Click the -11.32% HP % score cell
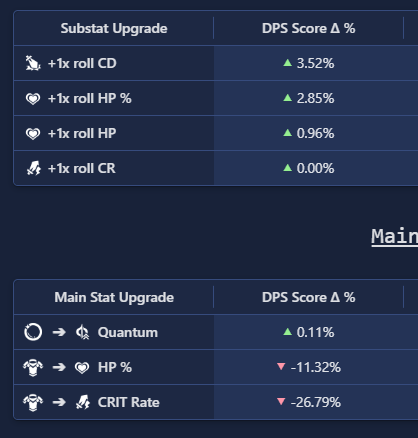Screen dimensions: 418x438 click(309, 367)
